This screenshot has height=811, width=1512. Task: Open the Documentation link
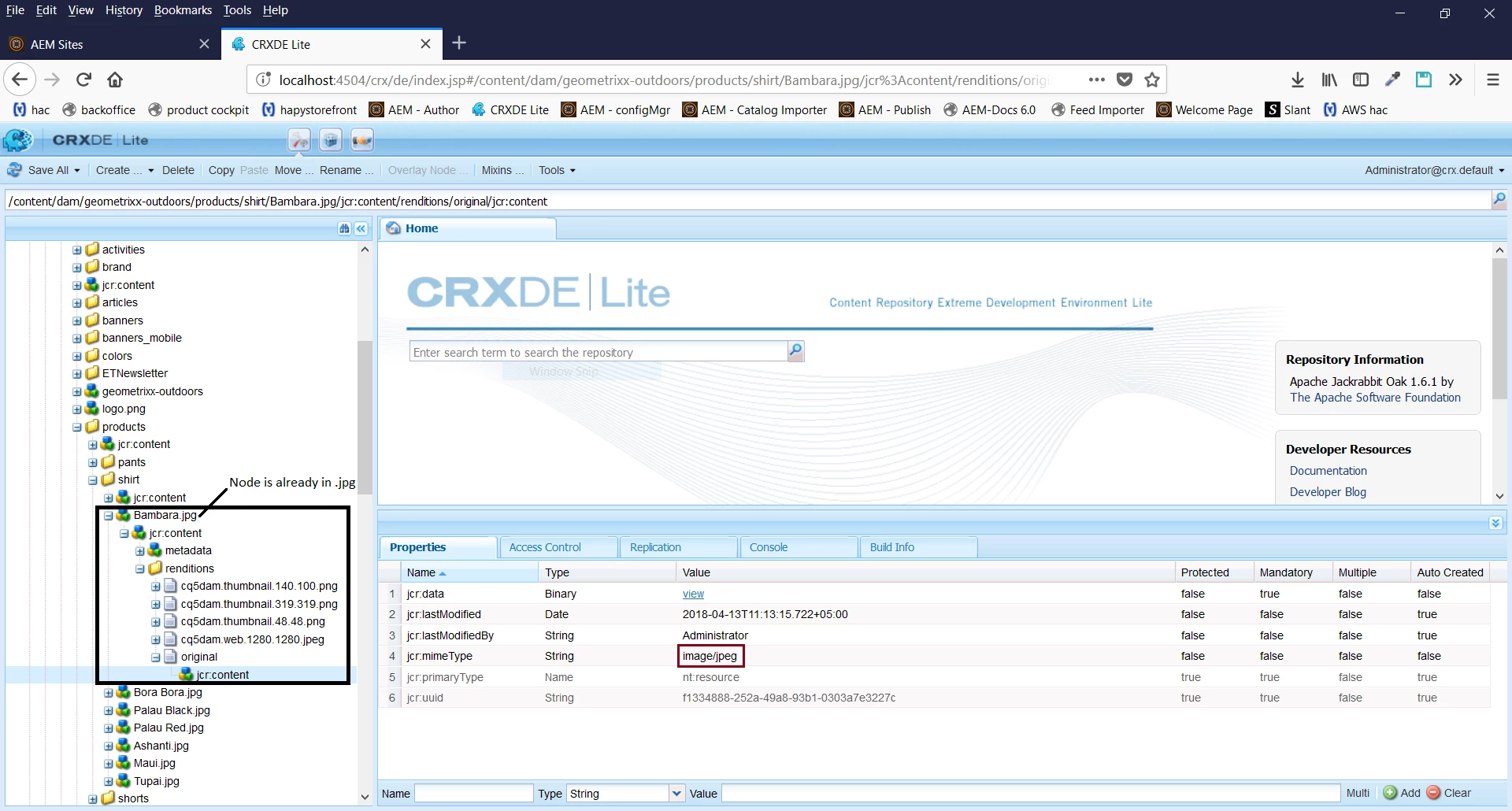point(1329,471)
